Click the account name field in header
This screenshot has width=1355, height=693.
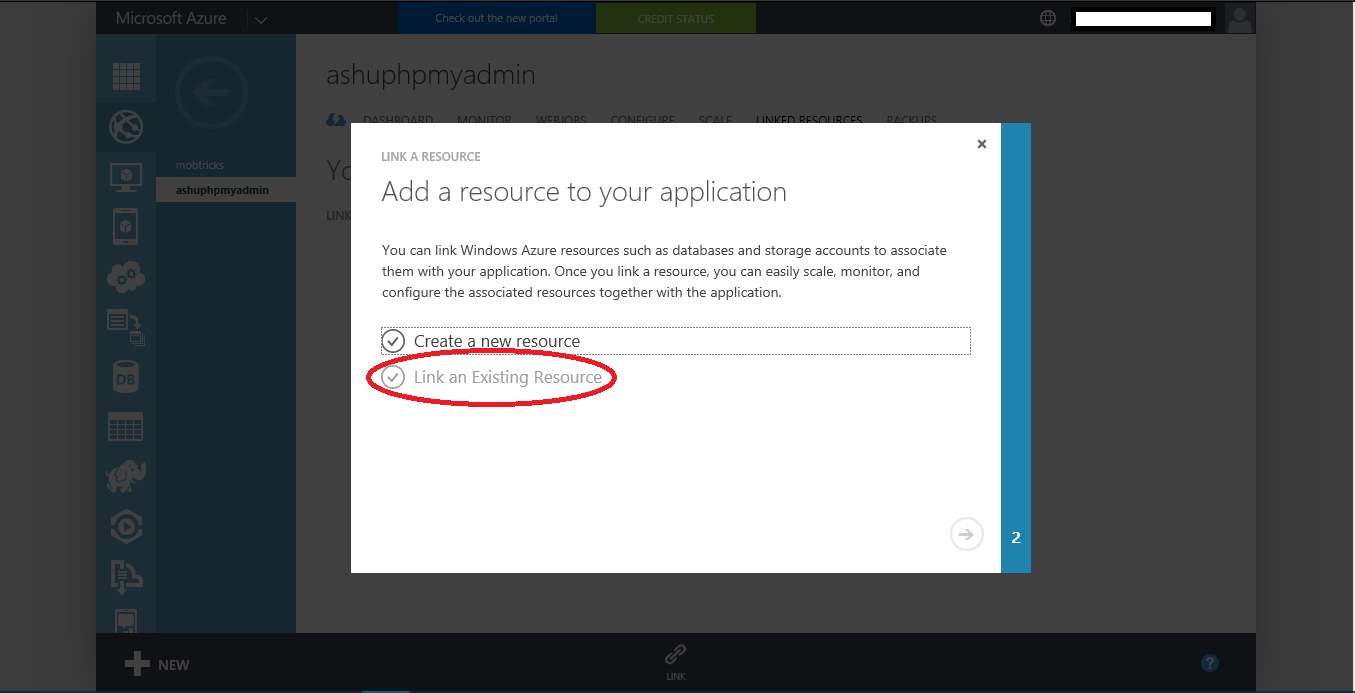click(1143, 18)
